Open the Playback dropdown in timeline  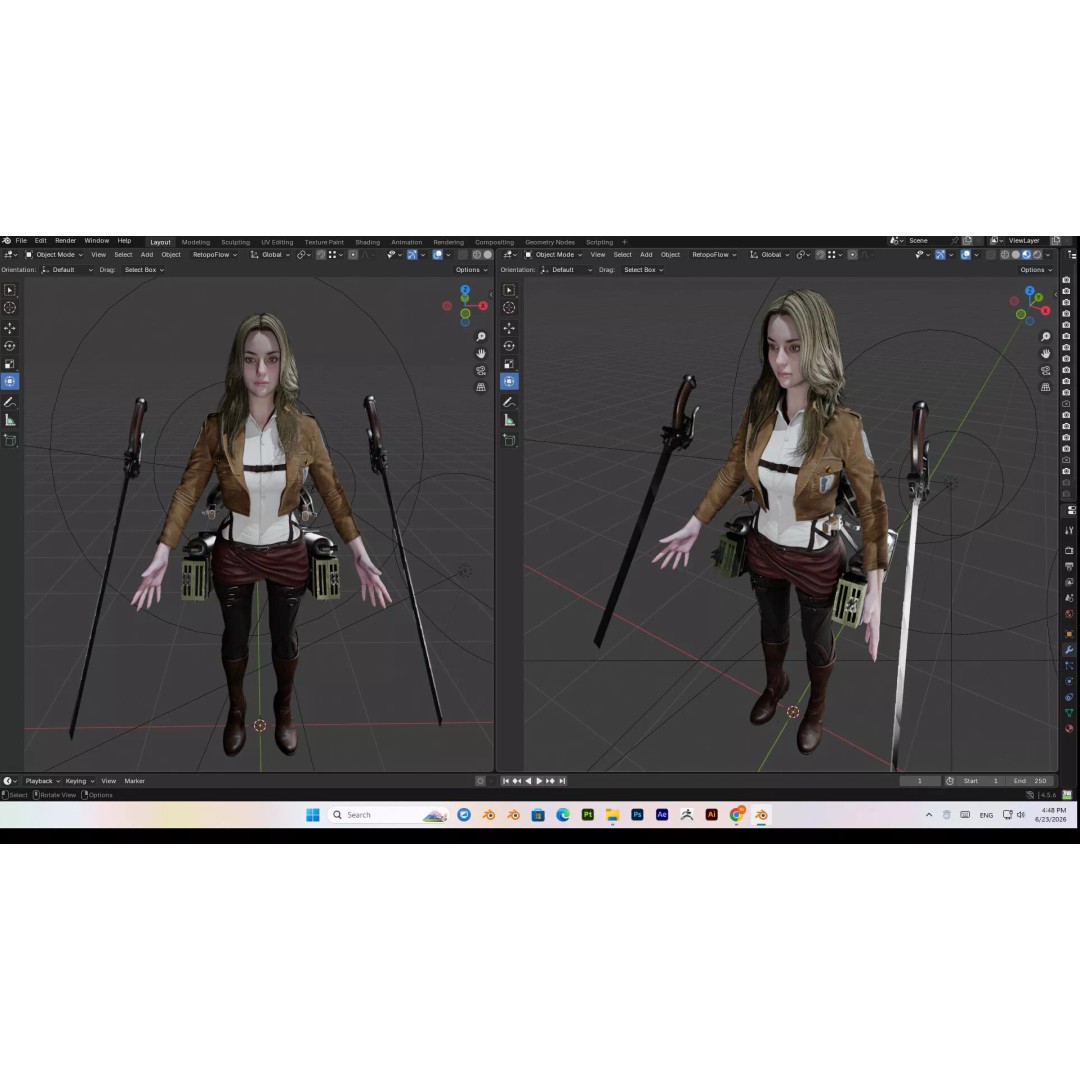(43, 781)
